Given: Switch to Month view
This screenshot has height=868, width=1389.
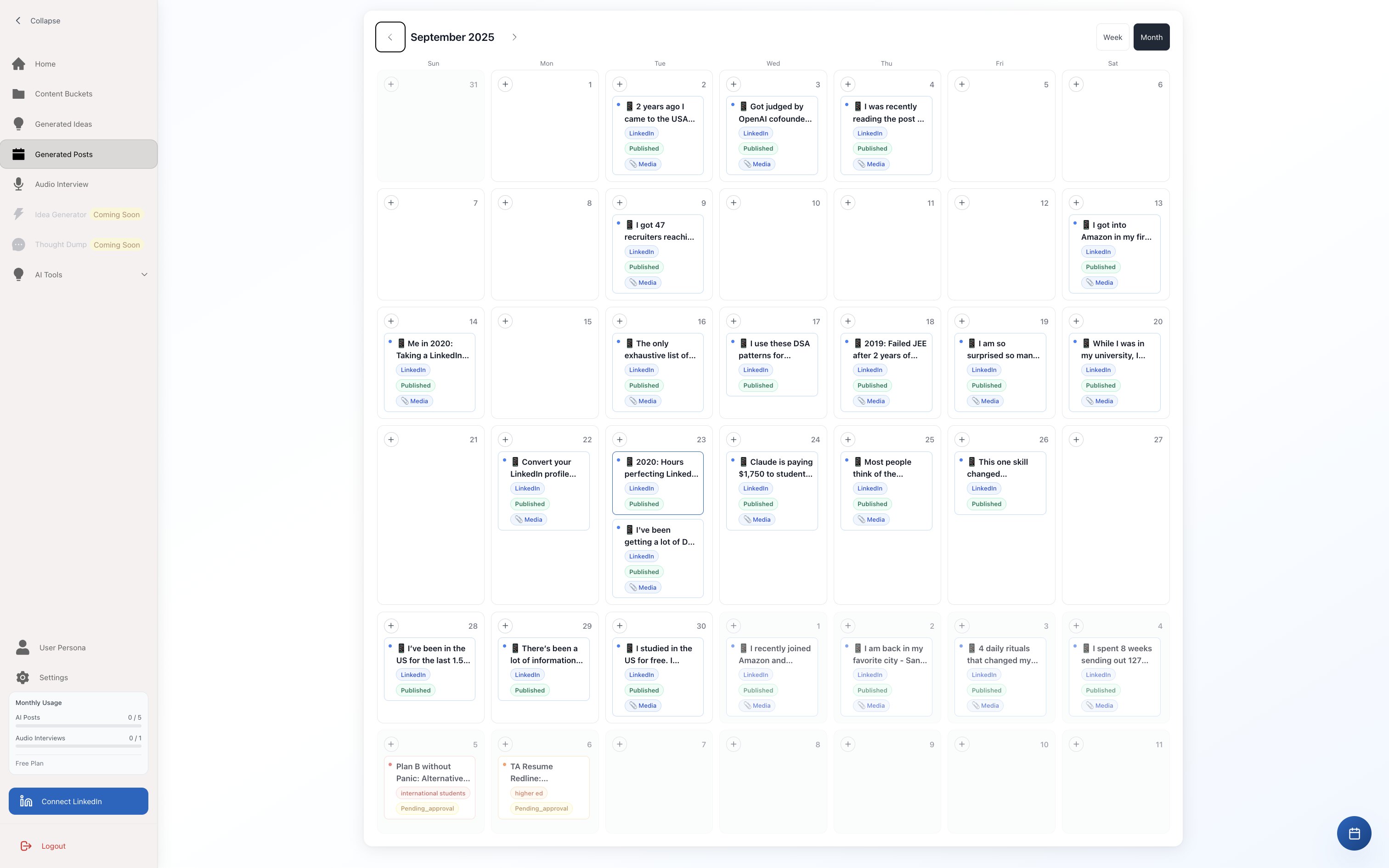Looking at the screenshot, I should [1152, 37].
